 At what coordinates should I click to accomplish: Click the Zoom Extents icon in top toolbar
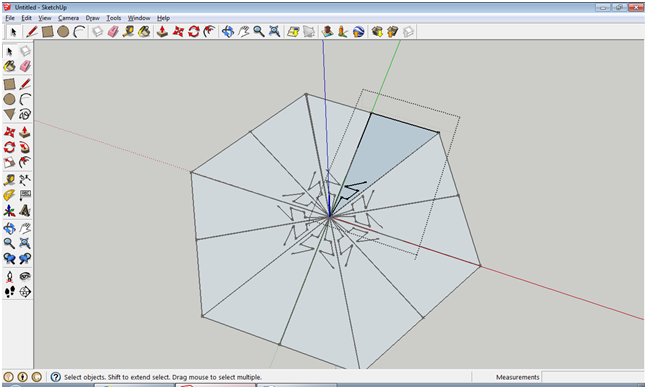pos(274,31)
